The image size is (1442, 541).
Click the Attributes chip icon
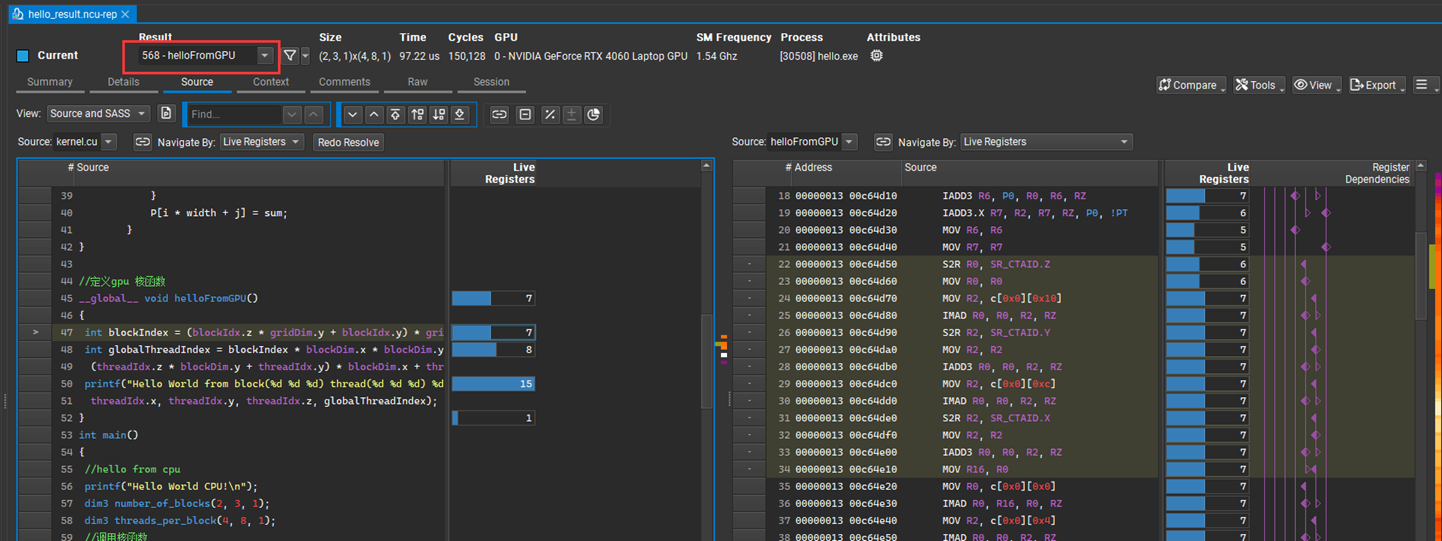876,56
